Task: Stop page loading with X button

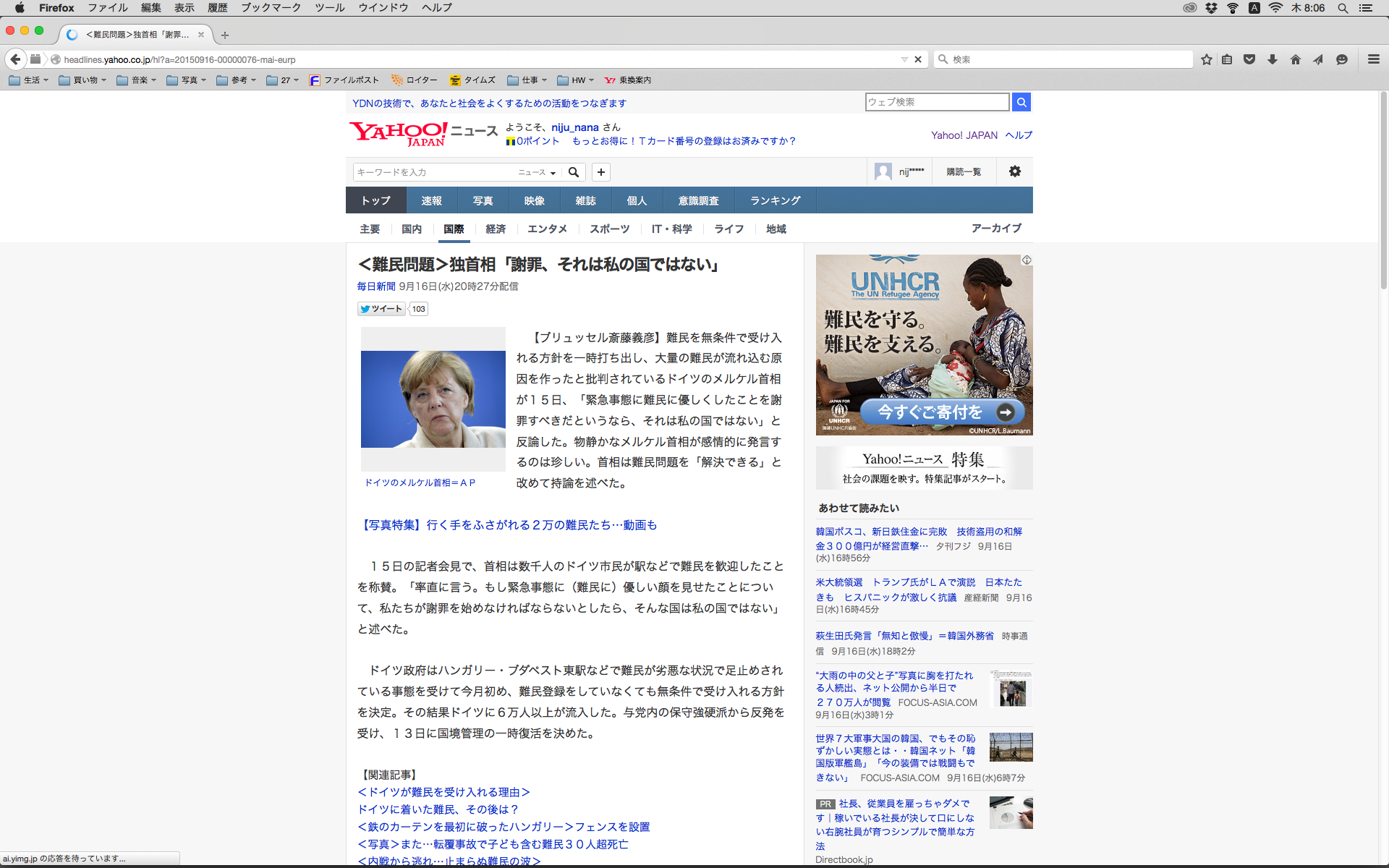Action: pos(918,59)
